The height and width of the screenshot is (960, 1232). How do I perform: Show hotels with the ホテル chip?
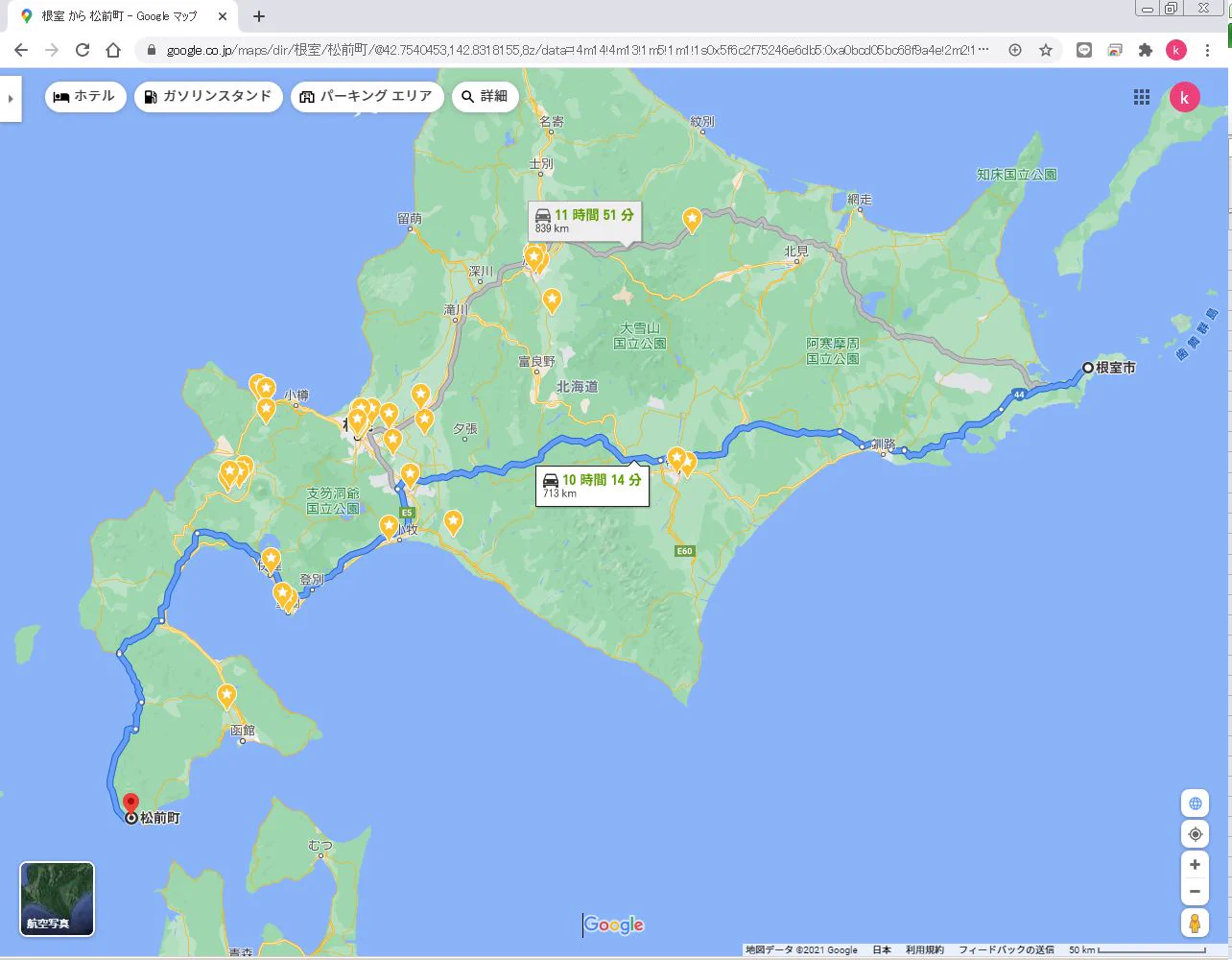85,97
